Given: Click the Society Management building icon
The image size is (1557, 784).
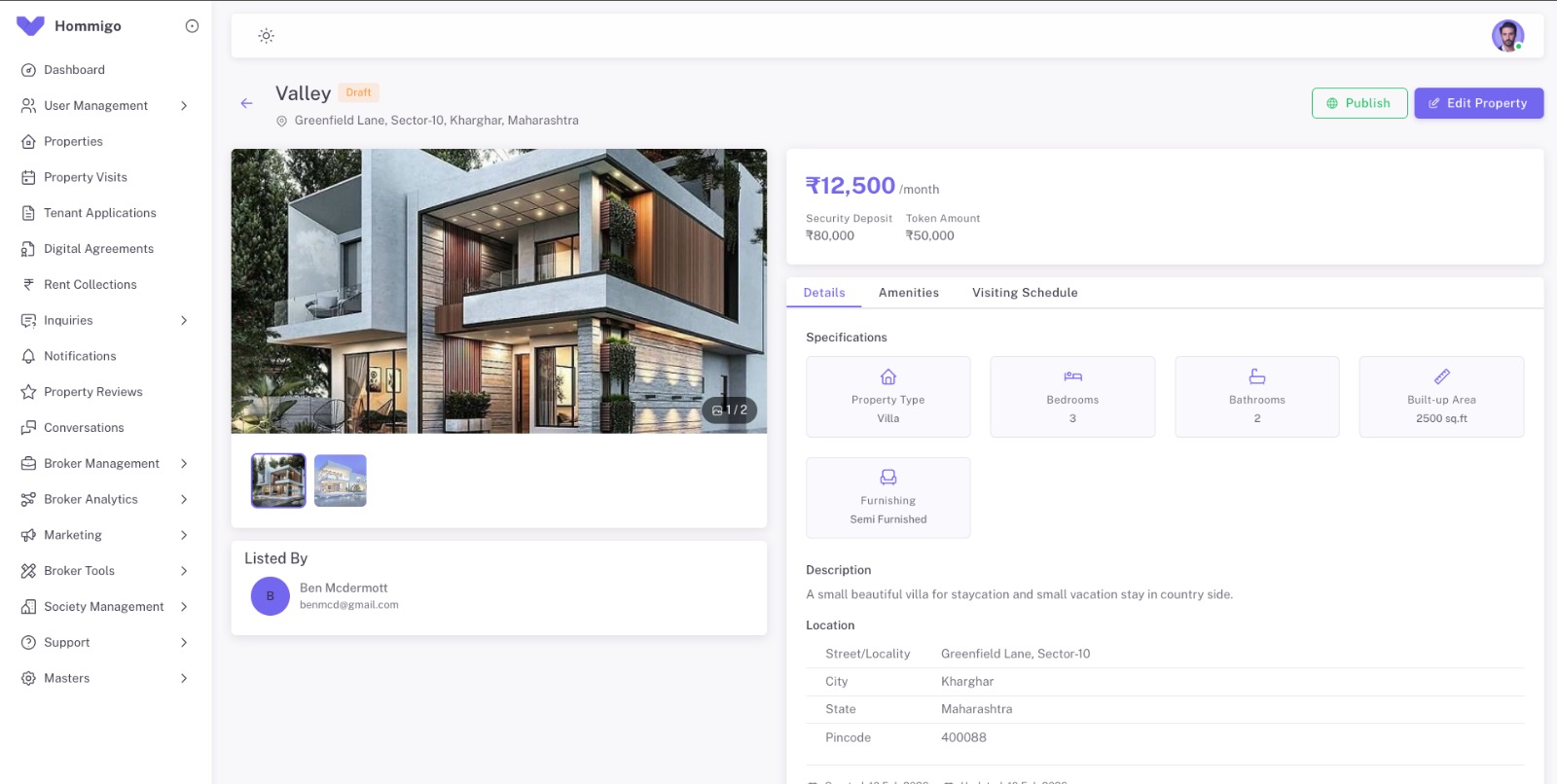Looking at the screenshot, I should coord(28,607).
